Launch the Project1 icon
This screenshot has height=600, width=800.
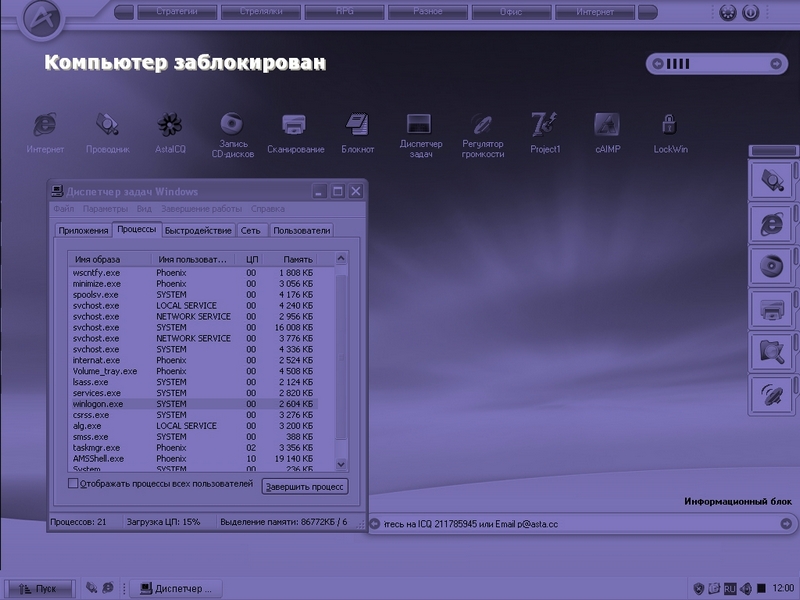tap(545, 132)
